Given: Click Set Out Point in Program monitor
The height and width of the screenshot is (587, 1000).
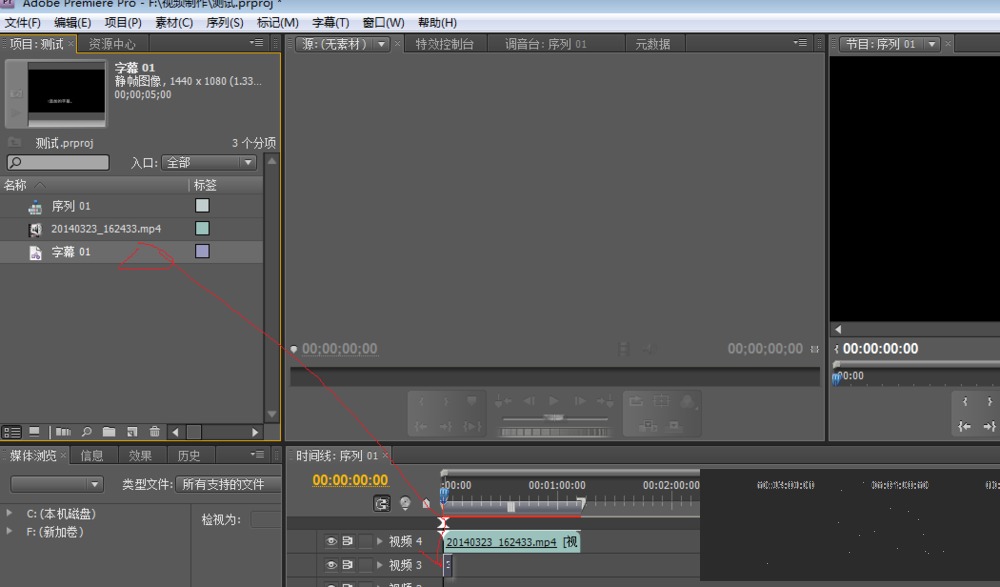Looking at the screenshot, I should pos(989,401).
